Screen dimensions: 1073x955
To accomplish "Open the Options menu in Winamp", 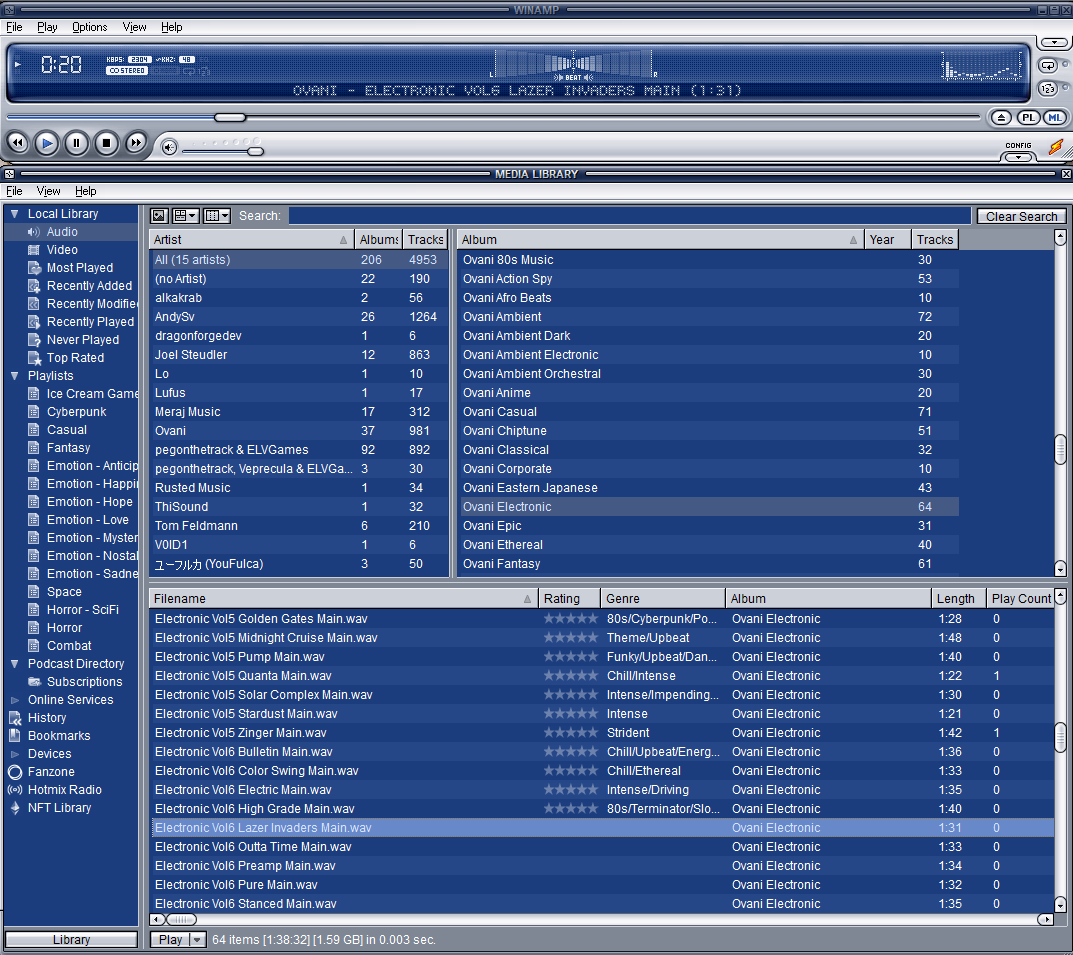I will (x=90, y=27).
